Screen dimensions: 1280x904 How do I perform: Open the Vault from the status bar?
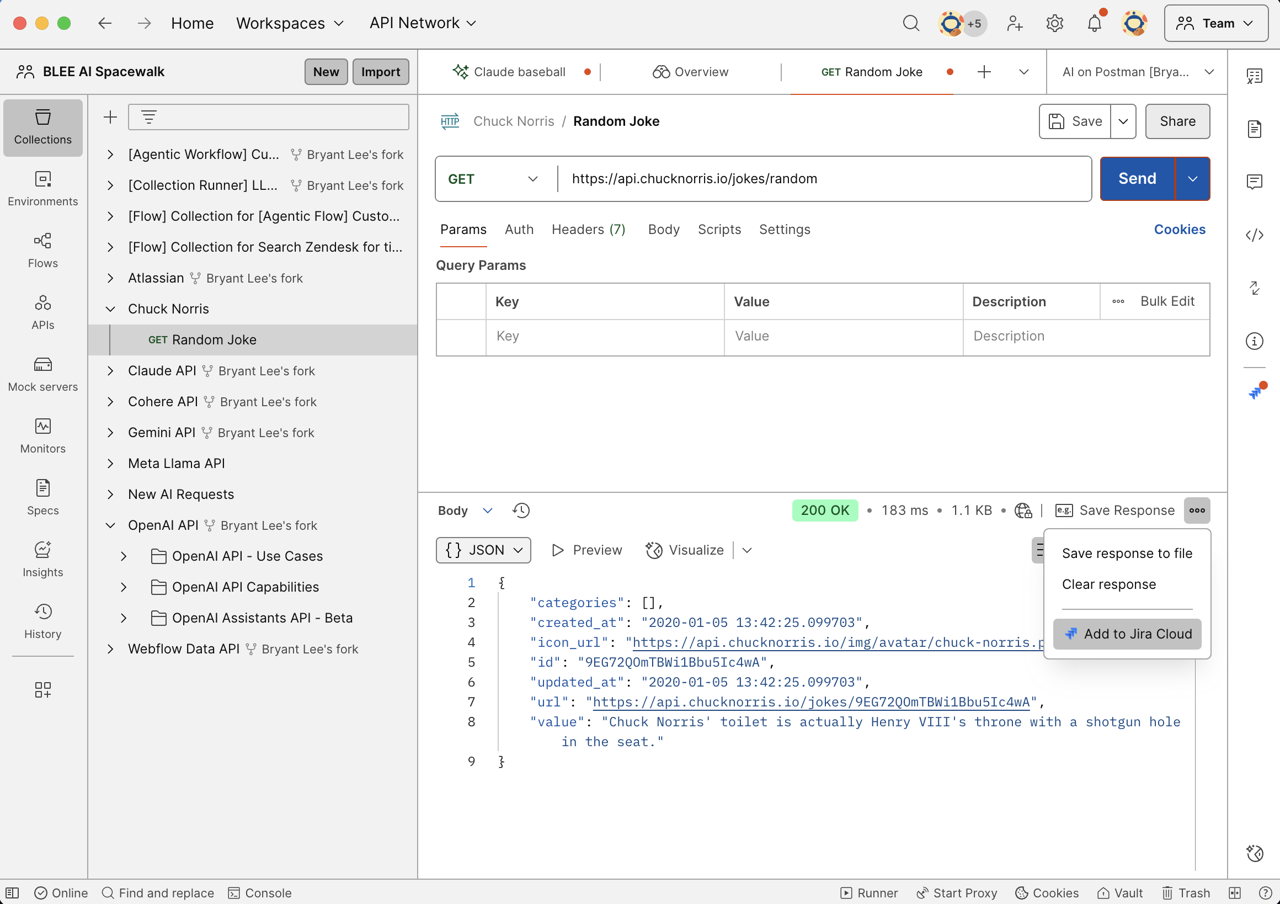click(x=1119, y=892)
